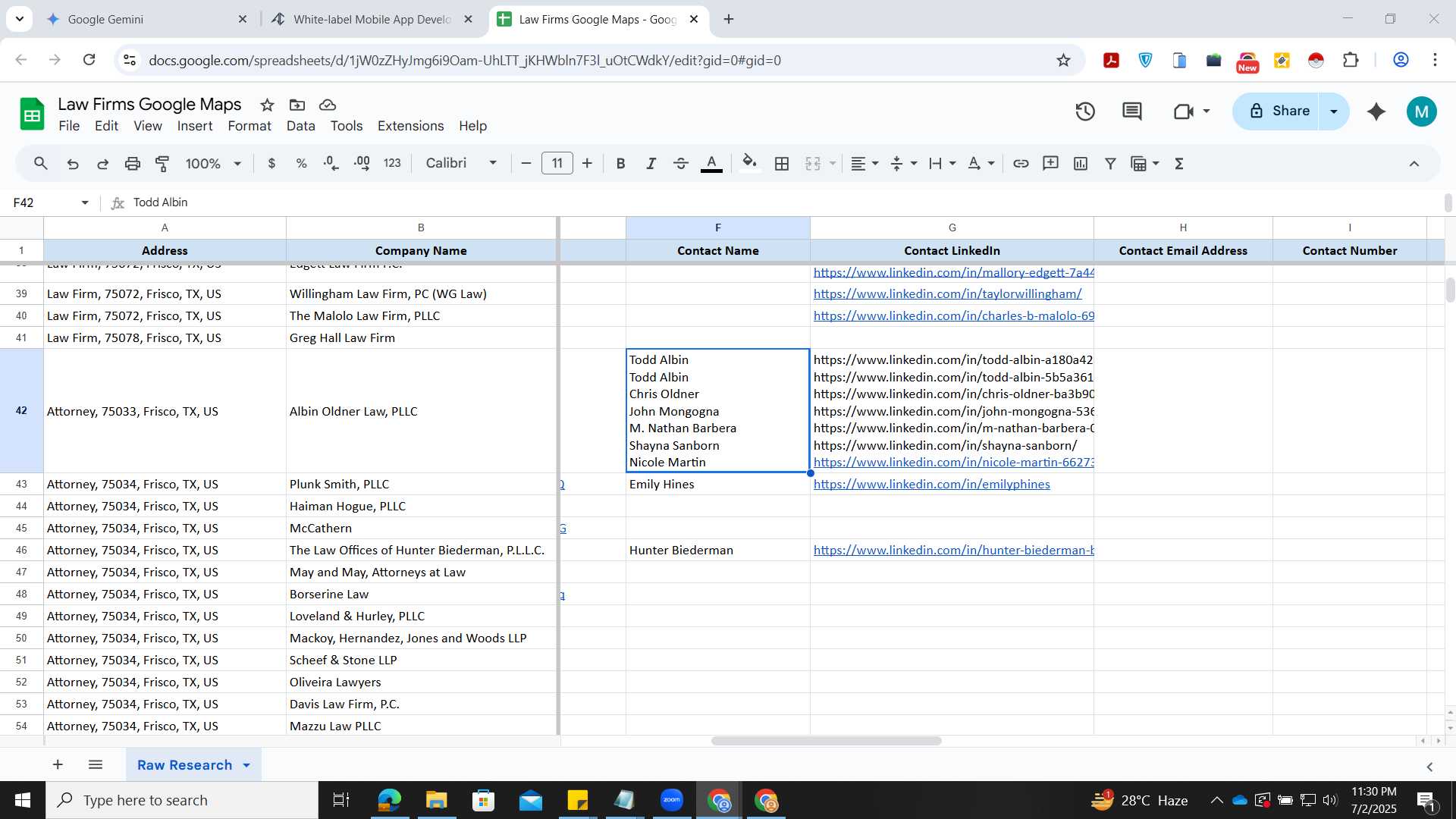The width and height of the screenshot is (1456, 819).
Task: Increase decimal places icon
Action: 362,164
